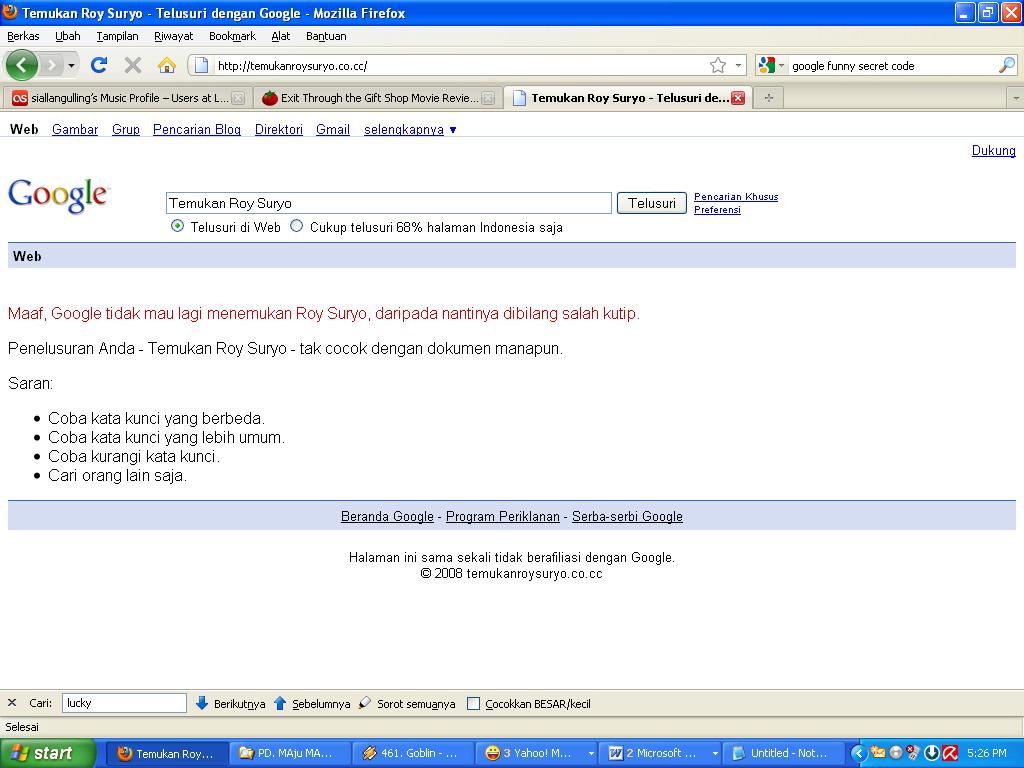This screenshot has width=1024, height=768.
Task: Open the Bookmark menu
Action: pos(232,36)
